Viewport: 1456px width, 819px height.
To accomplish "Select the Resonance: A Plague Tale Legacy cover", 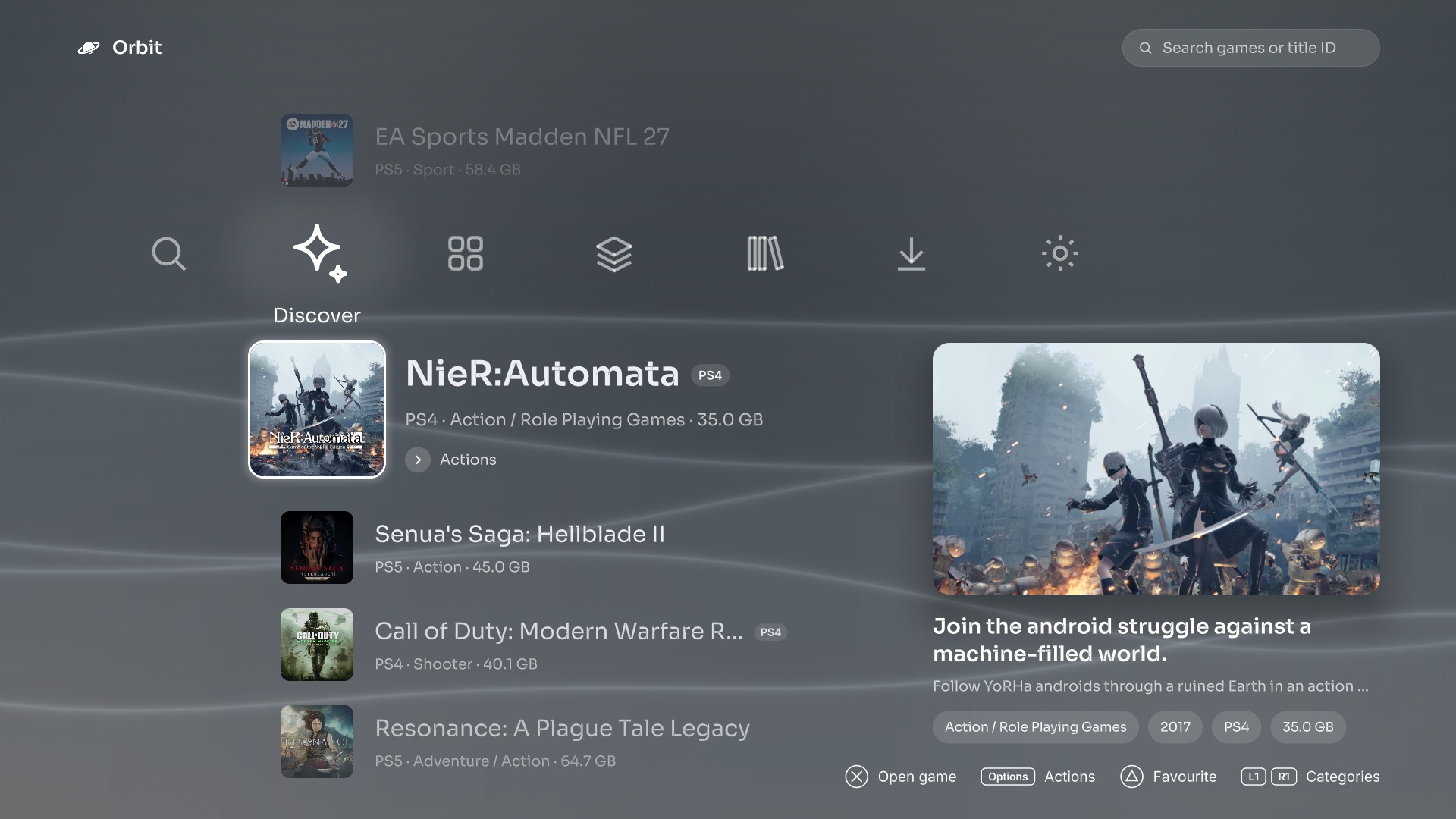I will click(317, 742).
